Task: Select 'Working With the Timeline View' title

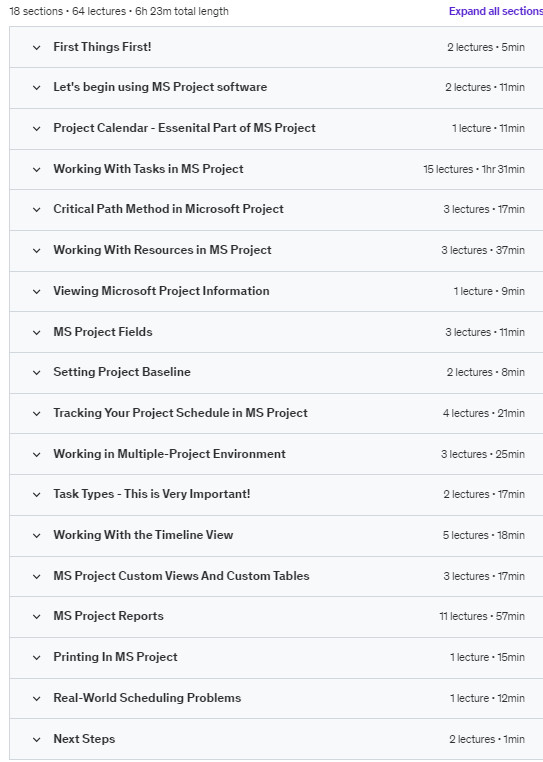Action: point(143,535)
